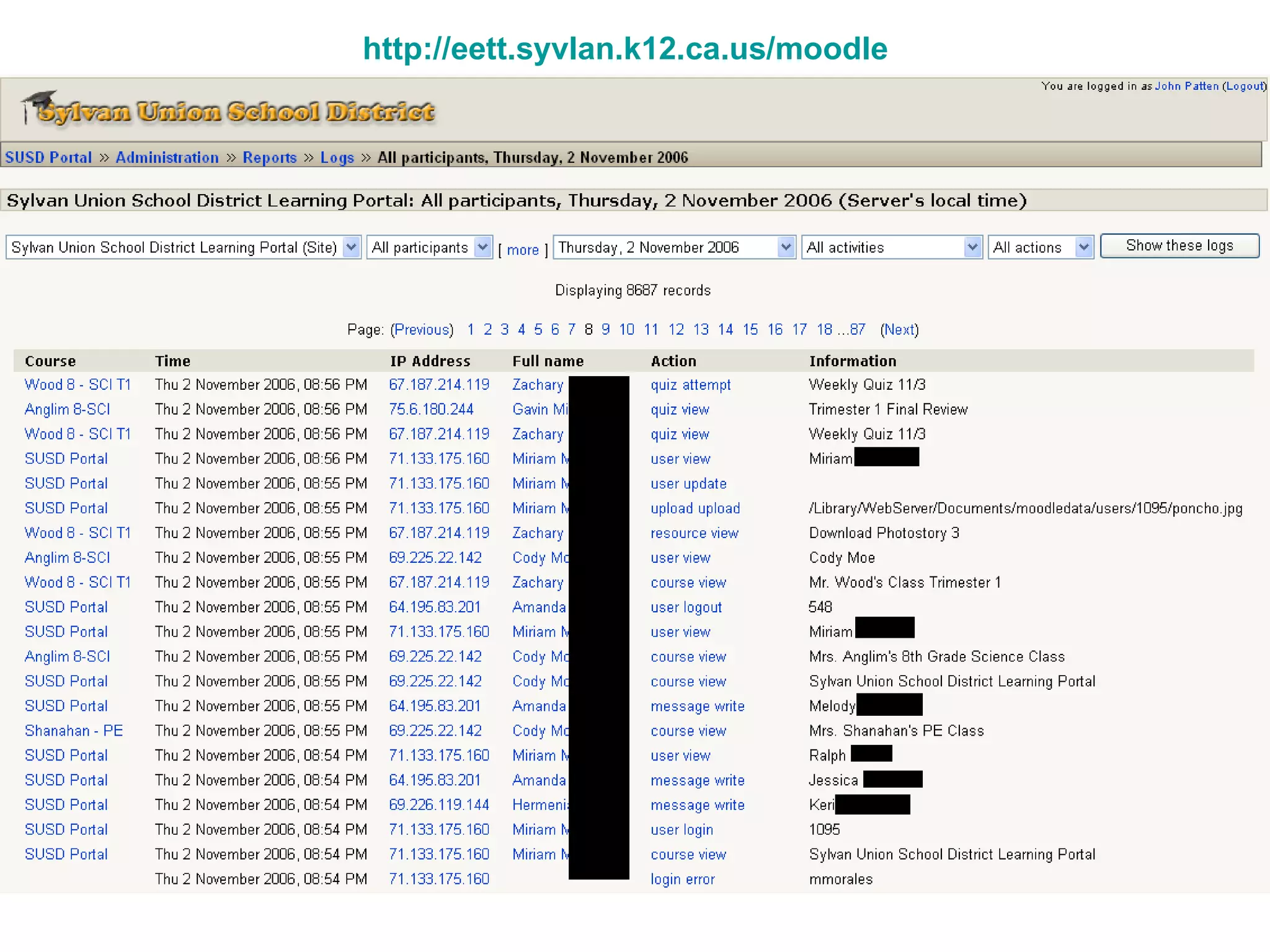Select the 'mmorales' information text
The height and width of the screenshot is (952, 1270).
(x=841, y=879)
